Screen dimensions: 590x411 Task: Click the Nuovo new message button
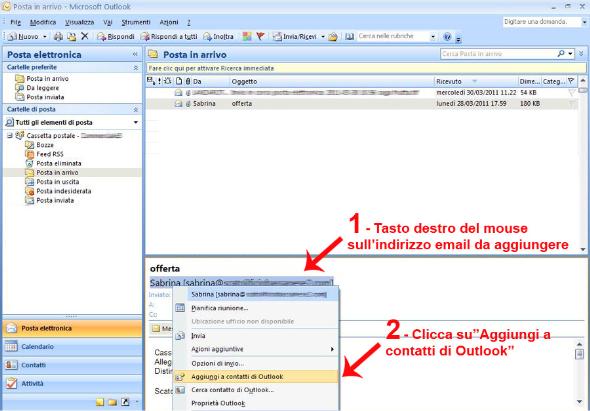point(23,37)
